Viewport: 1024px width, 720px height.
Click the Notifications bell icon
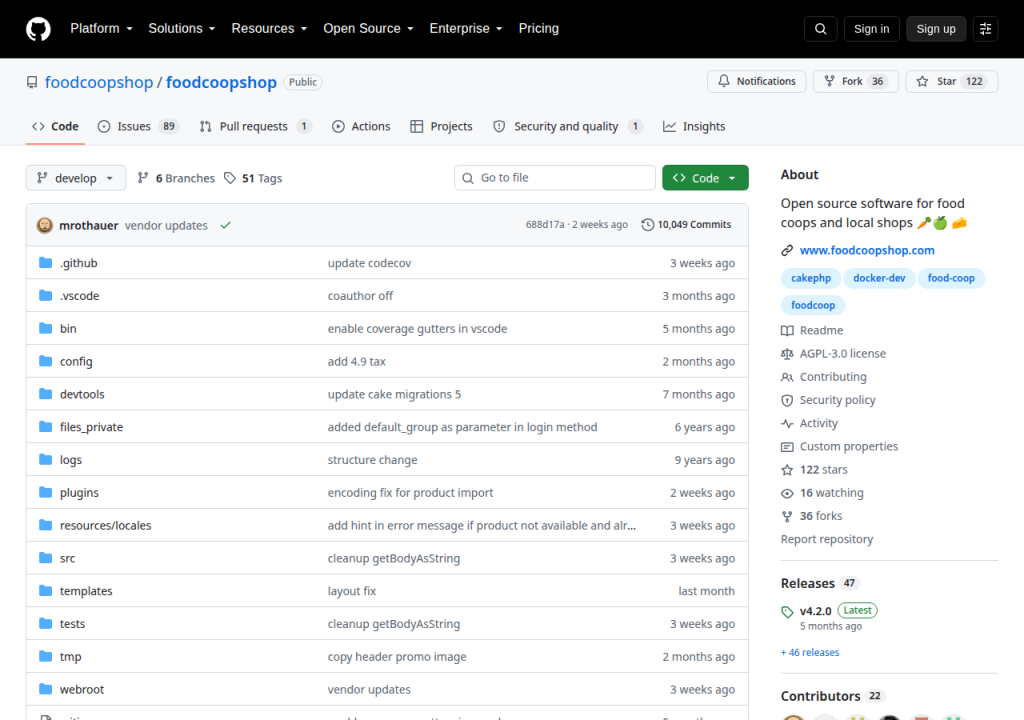[724, 81]
